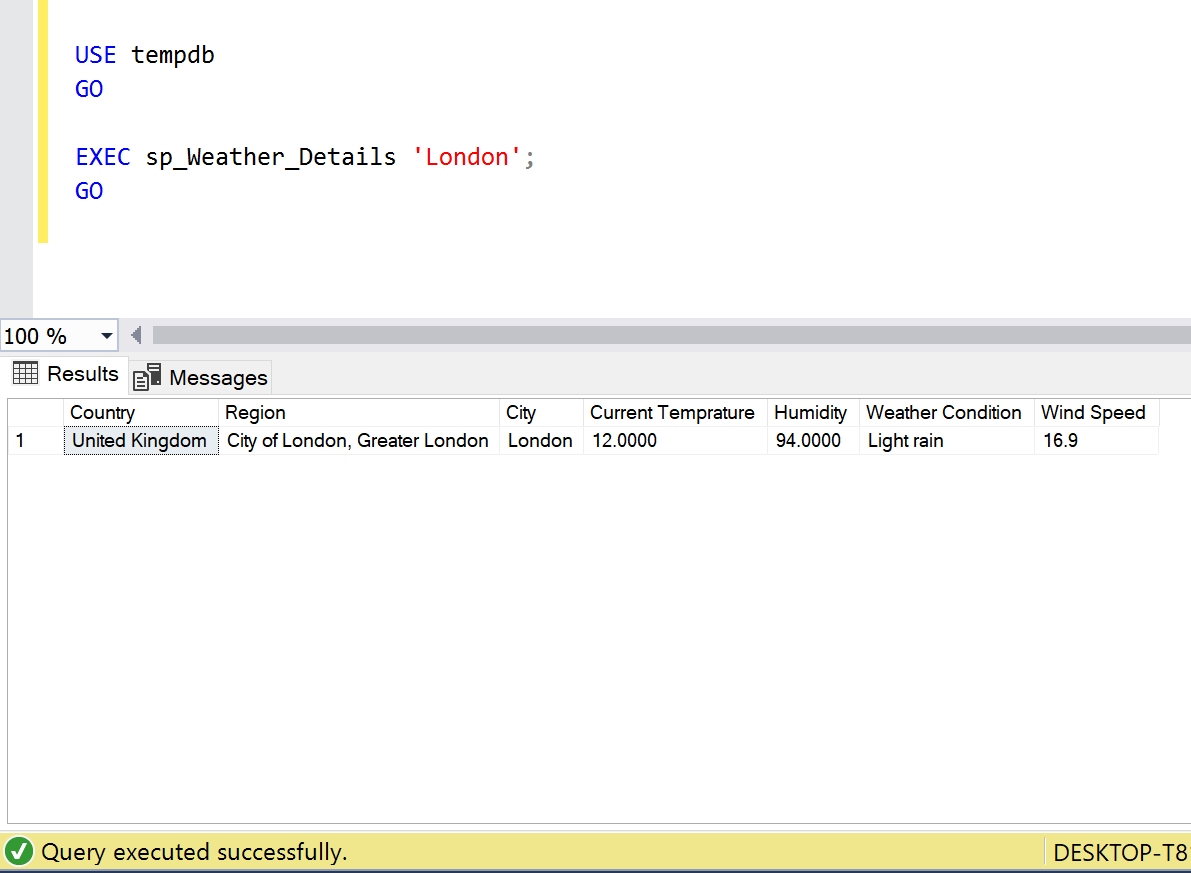Click the DESKTOP-T8 server name in status bar

pyautogui.click(x=1120, y=853)
